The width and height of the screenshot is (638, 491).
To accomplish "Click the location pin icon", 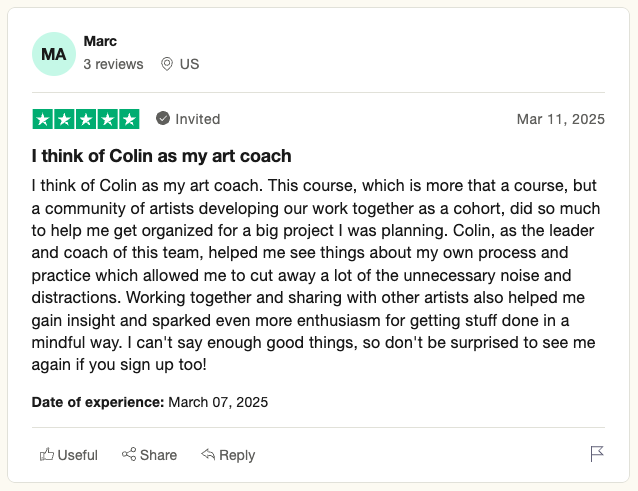I will 166,64.
